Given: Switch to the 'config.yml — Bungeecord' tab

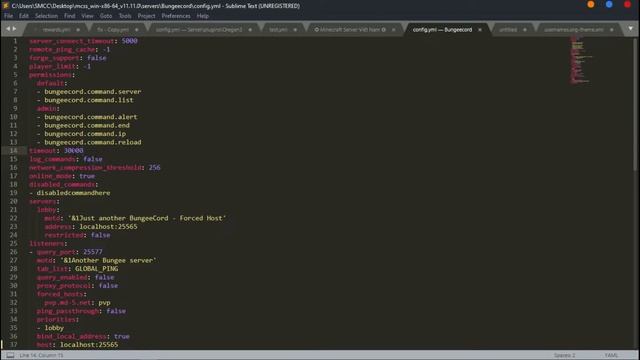Looking at the screenshot, I should point(442,30).
